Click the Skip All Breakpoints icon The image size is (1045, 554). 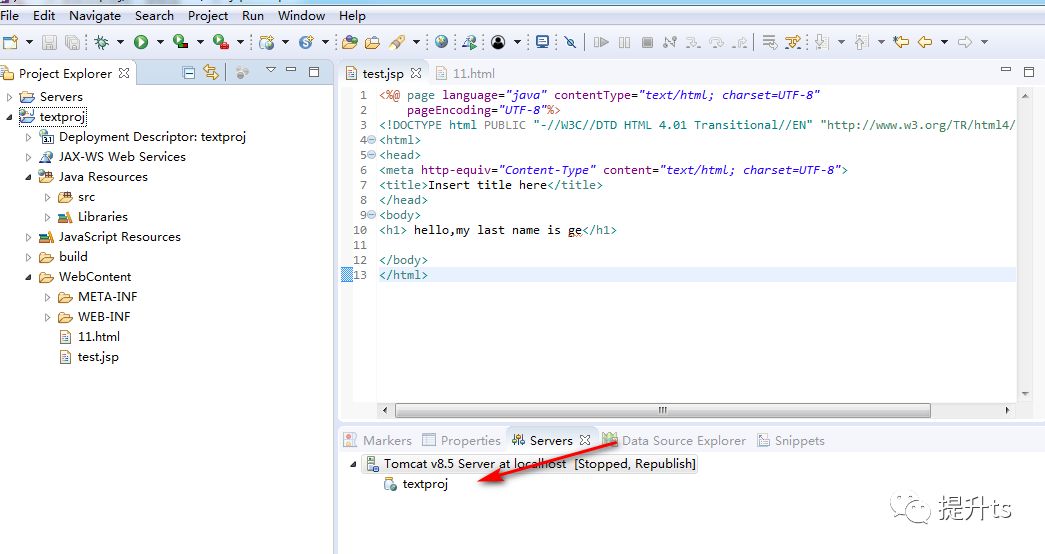pyautogui.click(x=570, y=43)
